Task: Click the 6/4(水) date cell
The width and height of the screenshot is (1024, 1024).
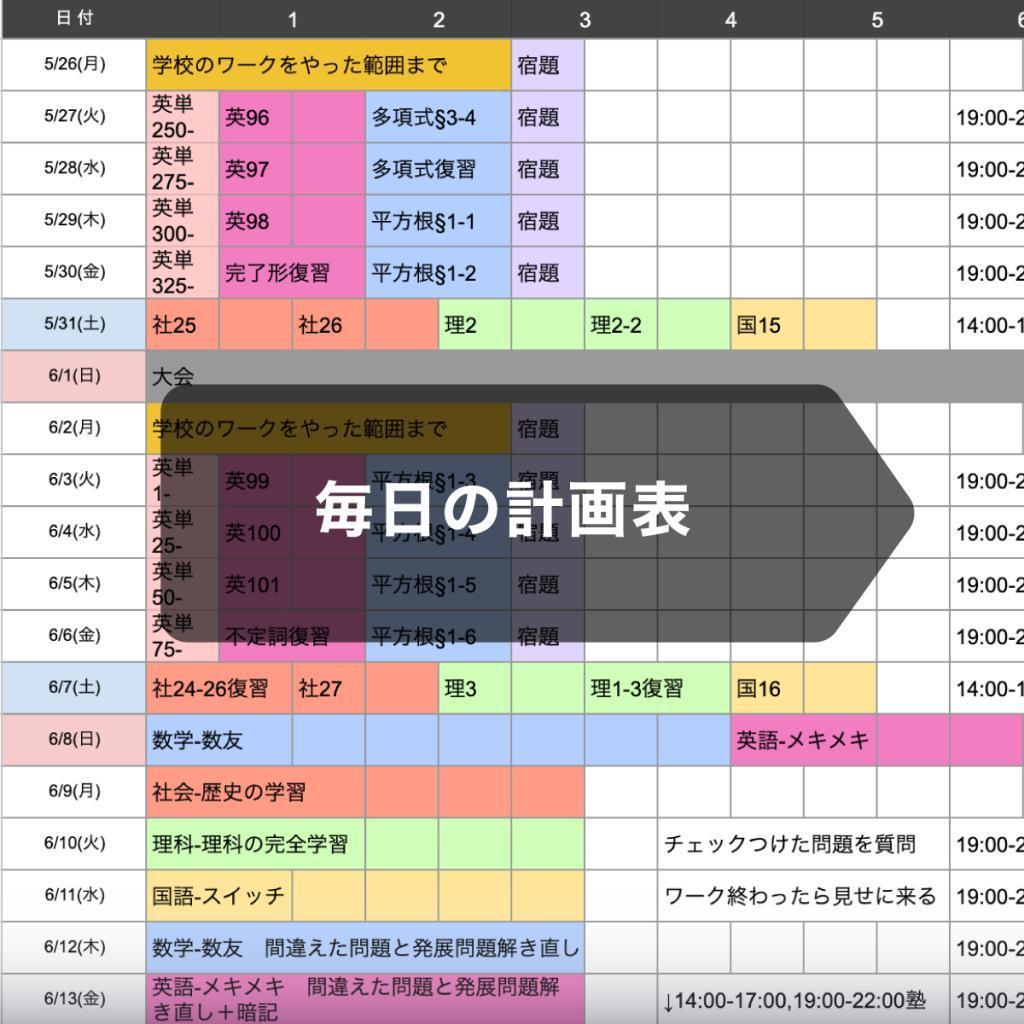Action: (x=74, y=532)
